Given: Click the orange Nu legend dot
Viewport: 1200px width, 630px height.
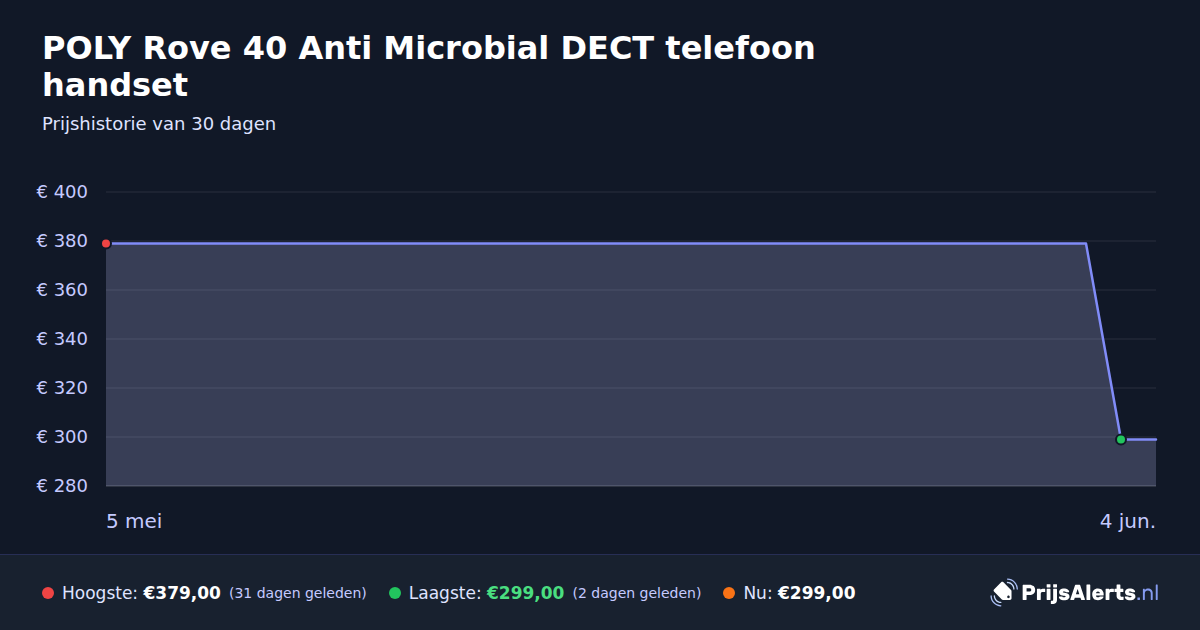Looking at the screenshot, I should (x=729, y=593).
